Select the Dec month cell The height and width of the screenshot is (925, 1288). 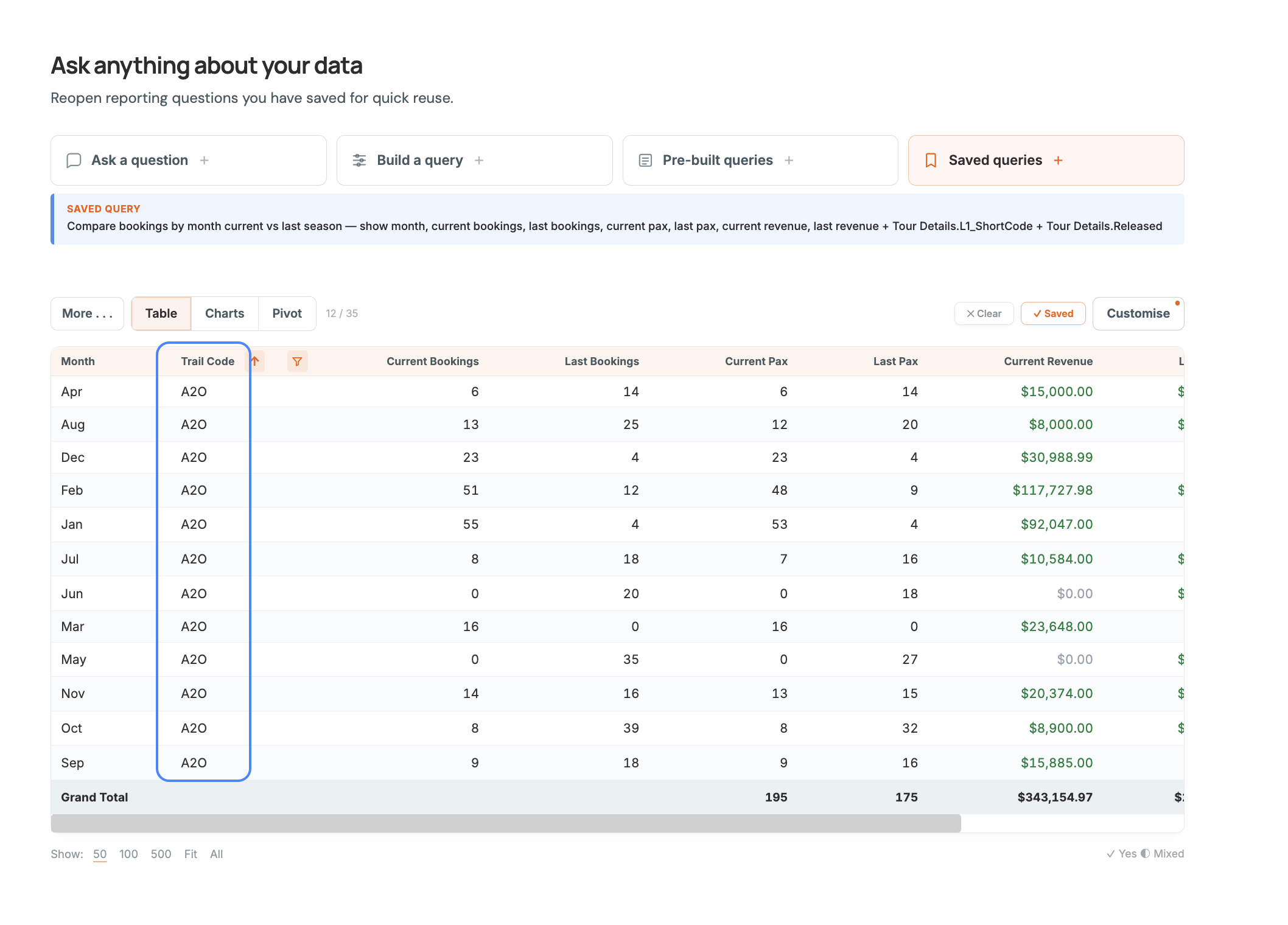point(73,458)
